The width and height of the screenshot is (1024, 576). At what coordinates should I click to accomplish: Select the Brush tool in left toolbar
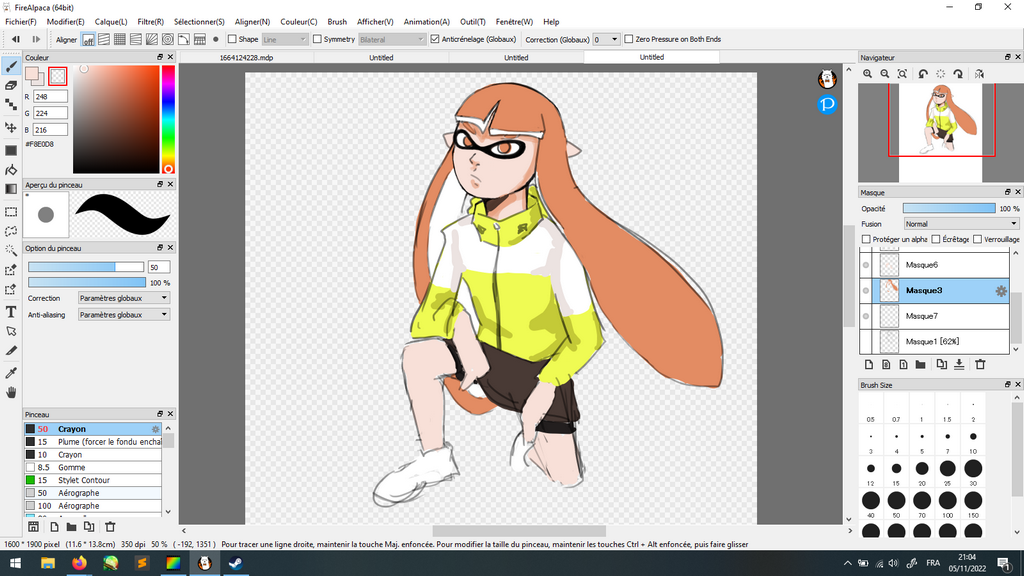[11, 66]
